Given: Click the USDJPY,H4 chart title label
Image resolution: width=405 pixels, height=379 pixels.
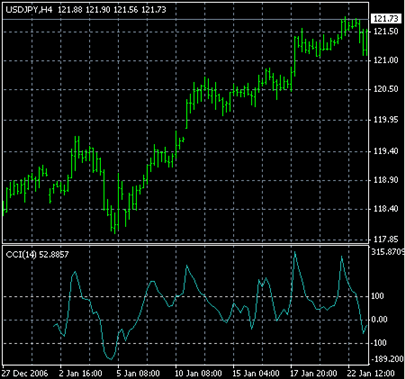Looking at the screenshot, I should point(29,10).
